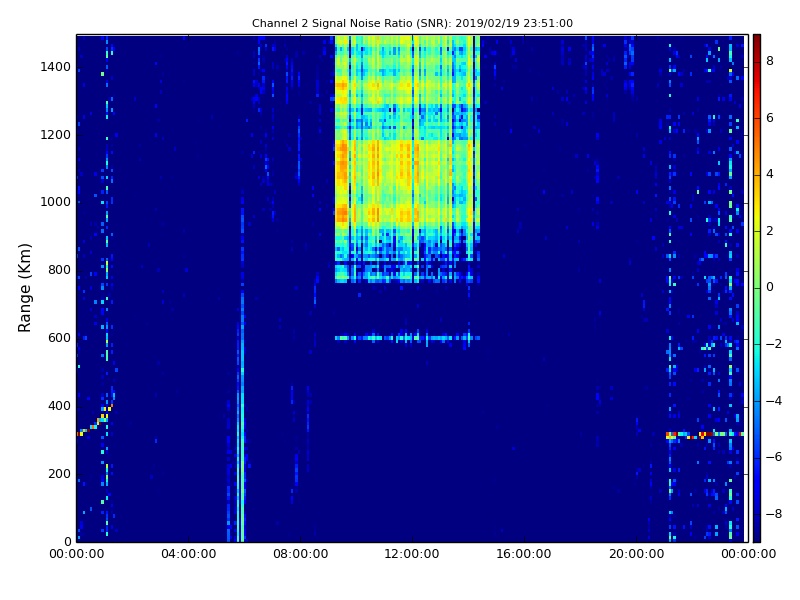Click the colorbar label −6
The width and height of the screenshot is (800, 600).
tap(774, 457)
